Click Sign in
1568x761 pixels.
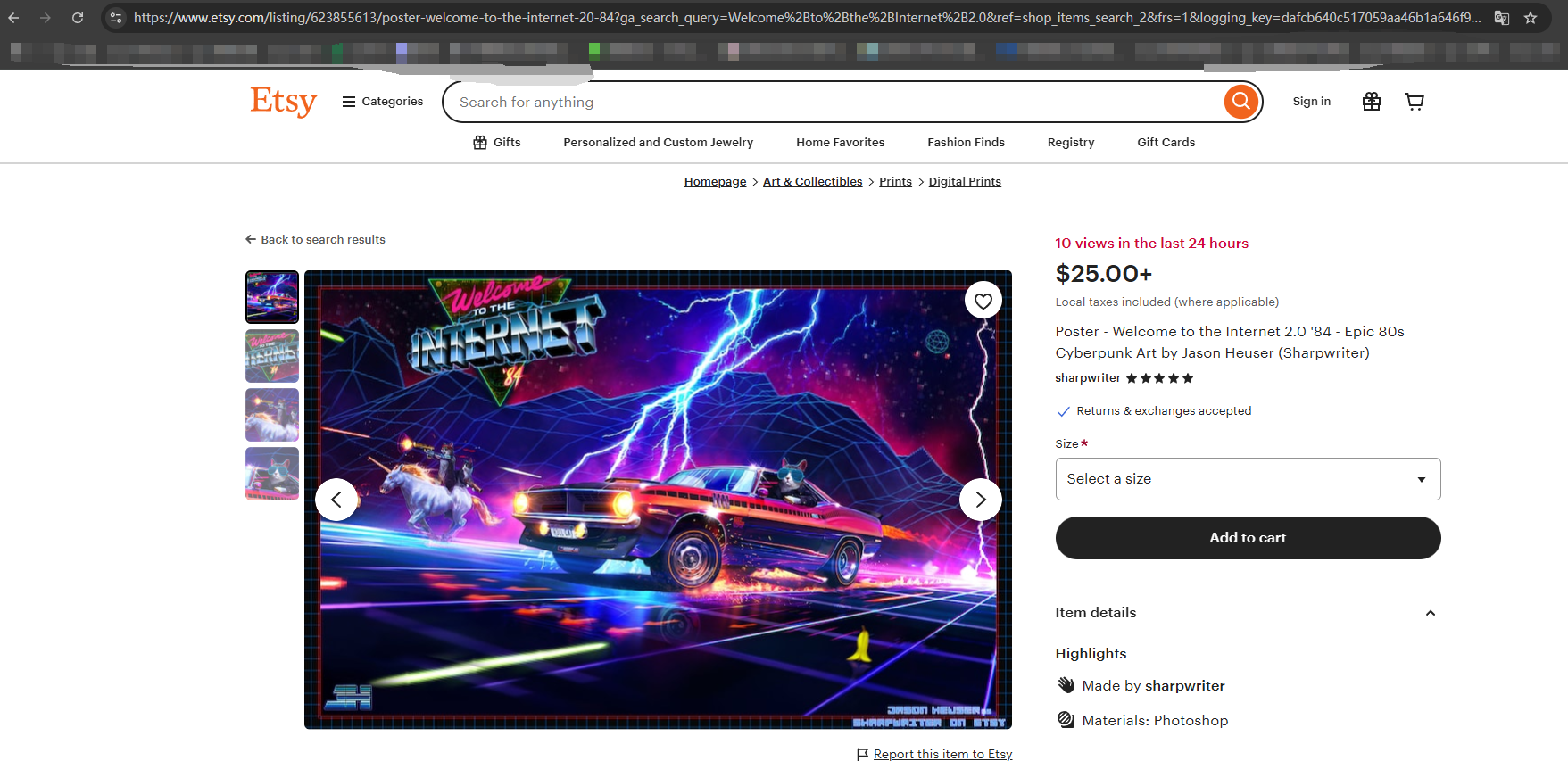point(1311,102)
